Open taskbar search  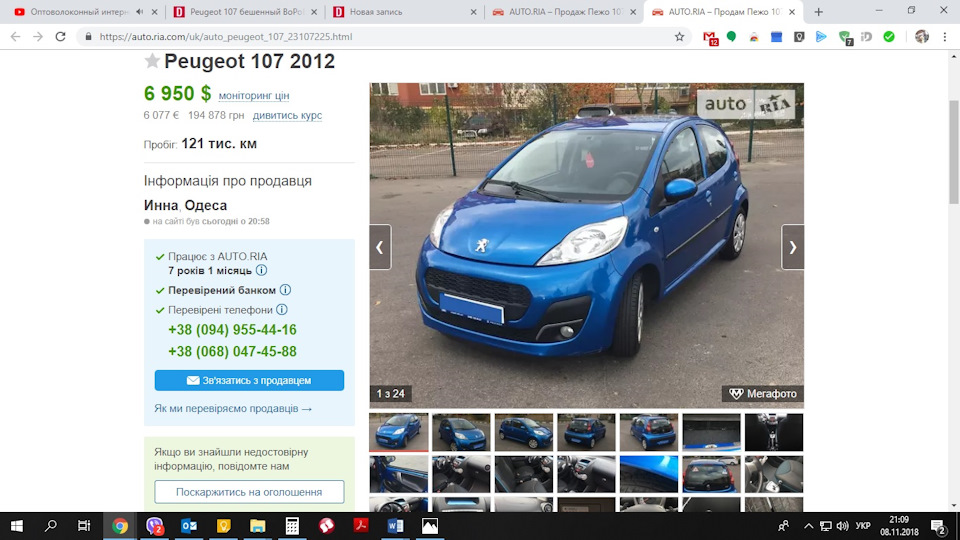point(51,526)
